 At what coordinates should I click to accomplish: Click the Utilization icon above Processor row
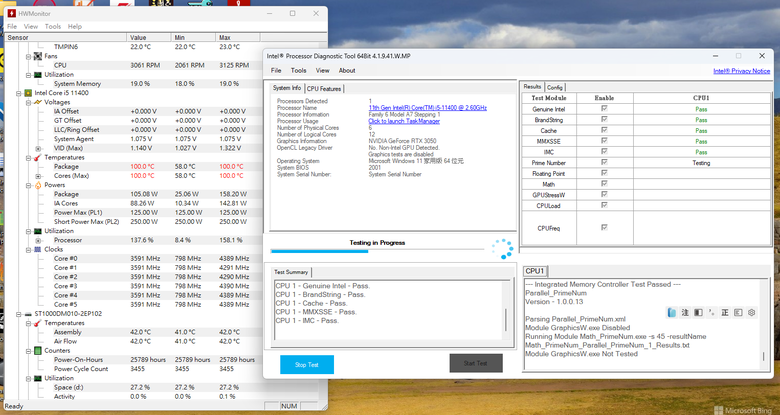click(x=37, y=231)
